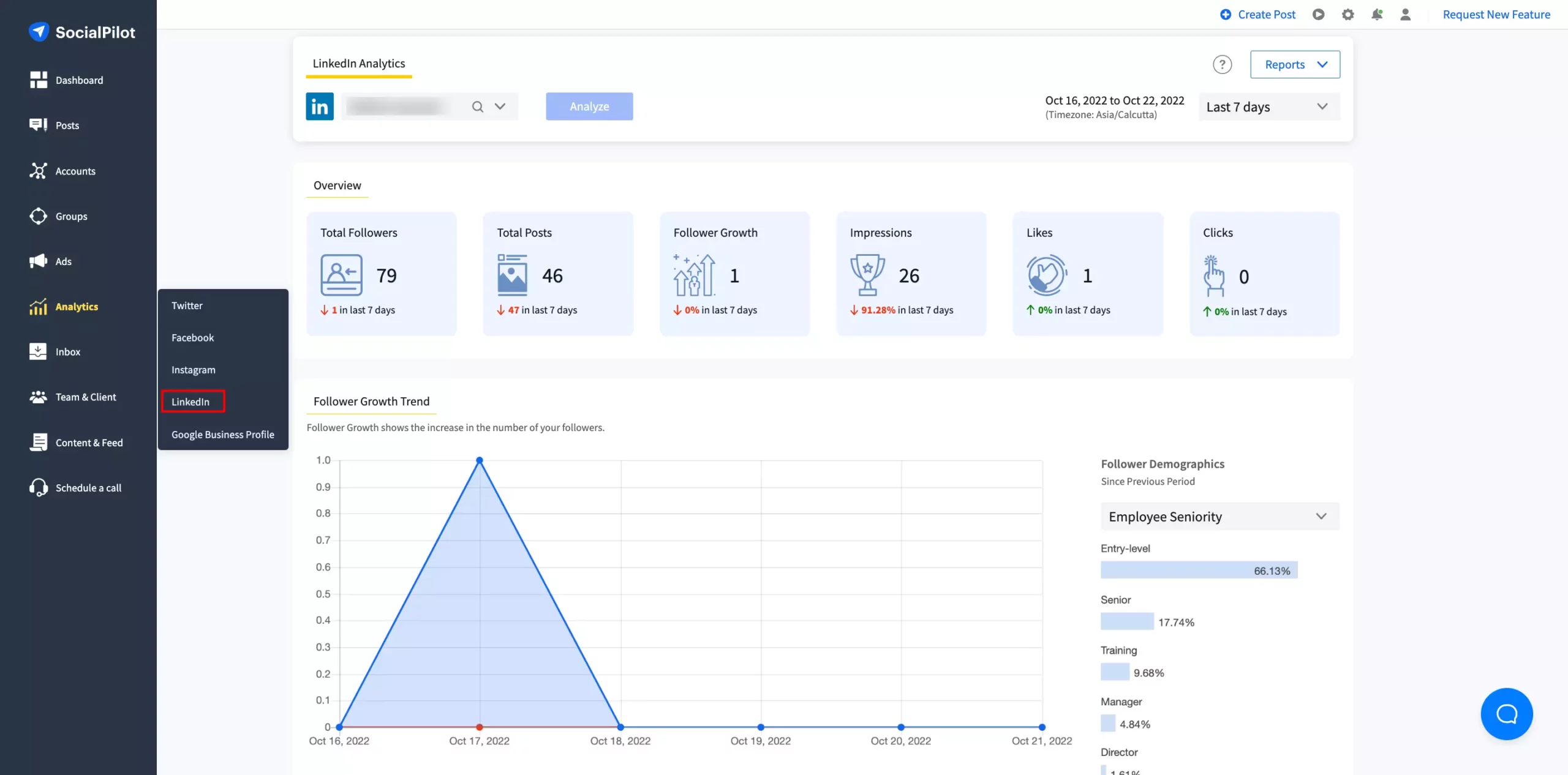
Task: Click the Analyze button
Action: pyautogui.click(x=589, y=107)
